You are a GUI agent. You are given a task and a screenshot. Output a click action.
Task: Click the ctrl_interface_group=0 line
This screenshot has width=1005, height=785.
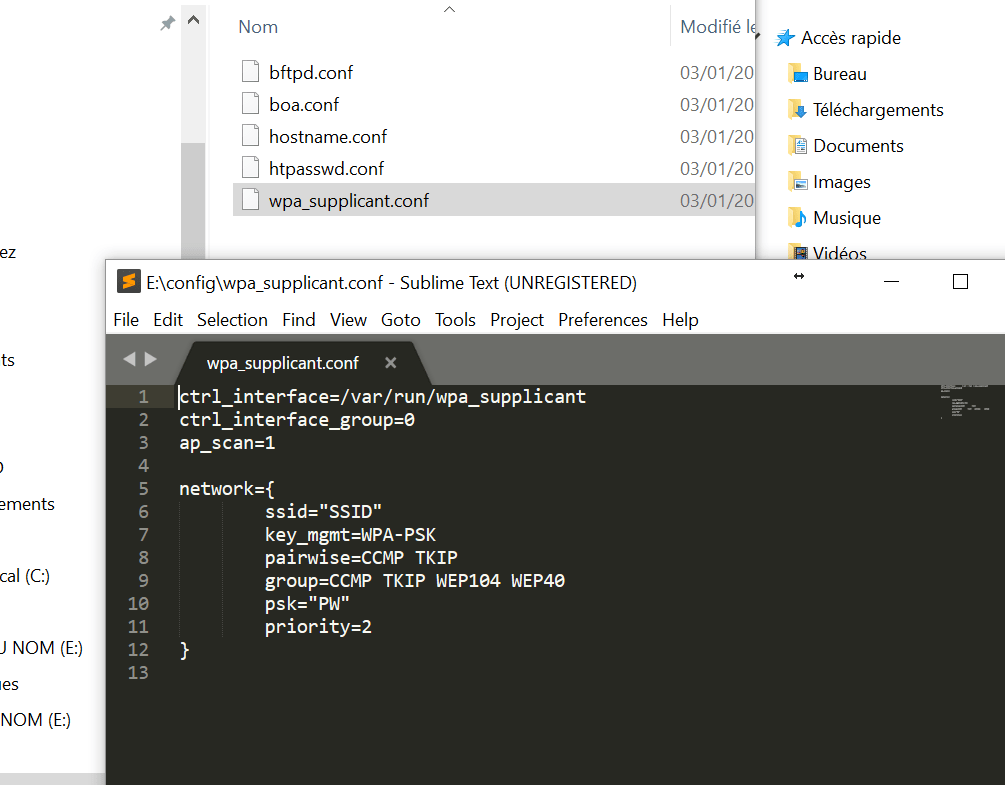[297, 420]
